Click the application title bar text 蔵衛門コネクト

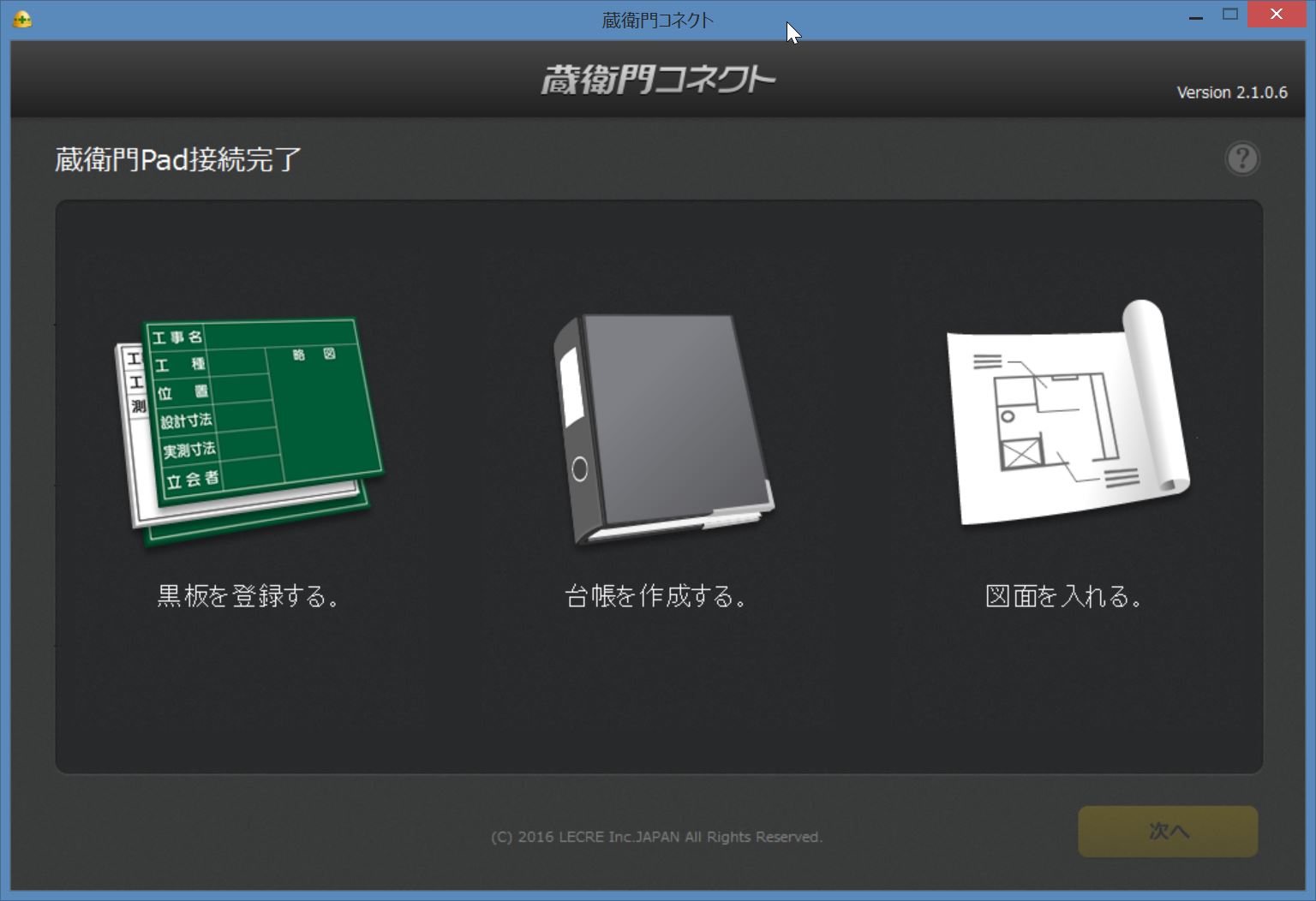pyautogui.click(x=655, y=19)
